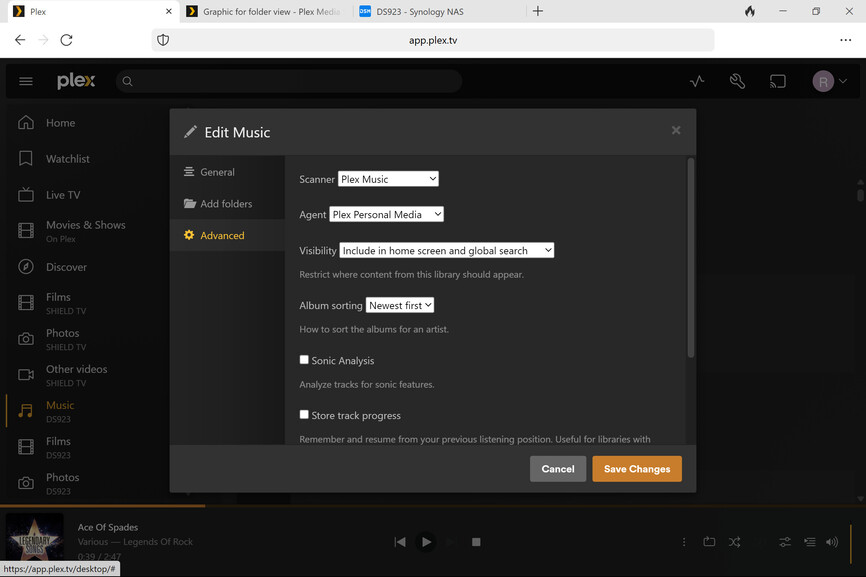Image resolution: width=866 pixels, height=577 pixels.
Task: Switch to Add folders tab
Action: pyautogui.click(x=227, y=204)
